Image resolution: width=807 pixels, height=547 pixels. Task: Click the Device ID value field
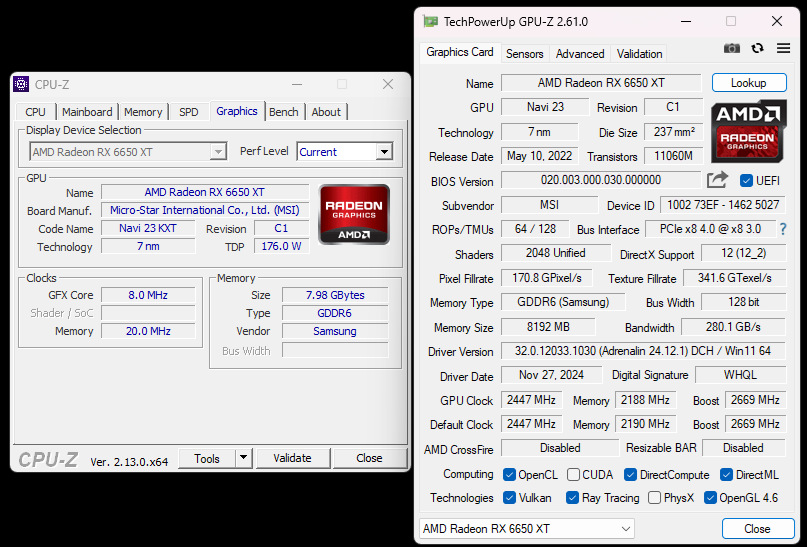pos(723,205)
